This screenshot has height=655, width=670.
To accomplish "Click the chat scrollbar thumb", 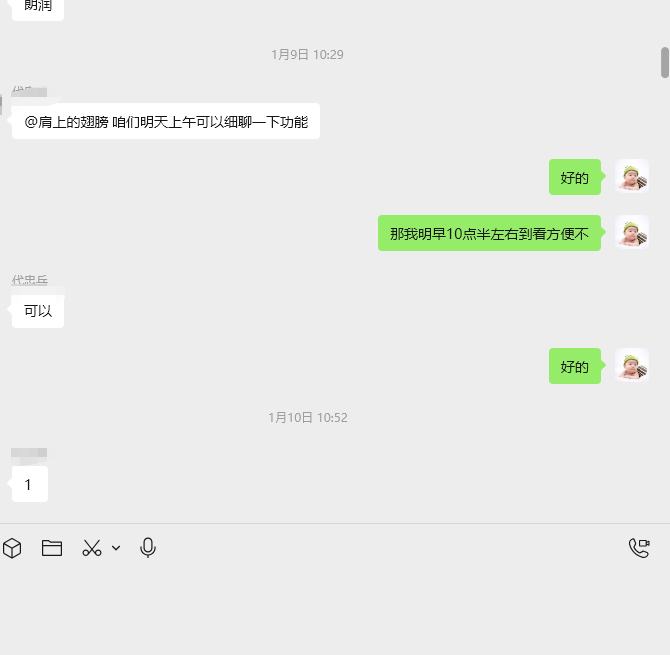I will [x=665, y=62].
